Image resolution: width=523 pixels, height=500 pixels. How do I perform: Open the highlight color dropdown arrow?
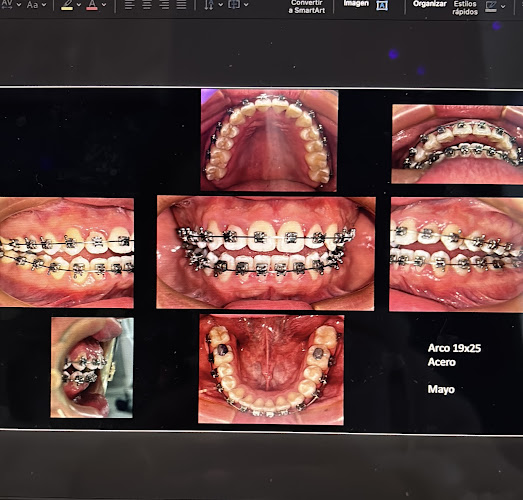click(x=79, y=5)
